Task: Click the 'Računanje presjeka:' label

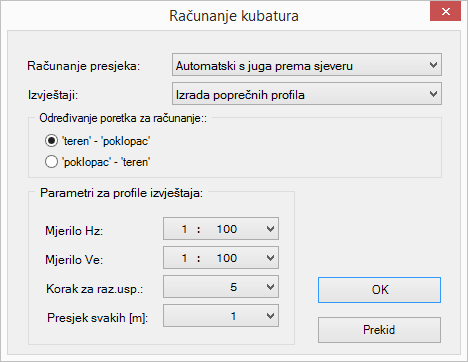Action: tap(84, 66)
